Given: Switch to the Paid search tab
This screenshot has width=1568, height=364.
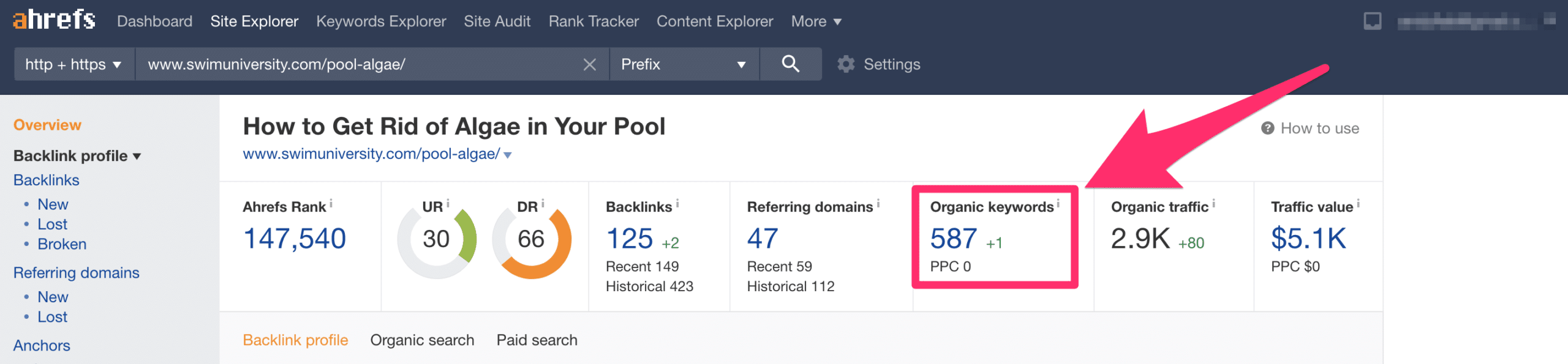Looking at the screenshot, I should click(x=537, y=340).
